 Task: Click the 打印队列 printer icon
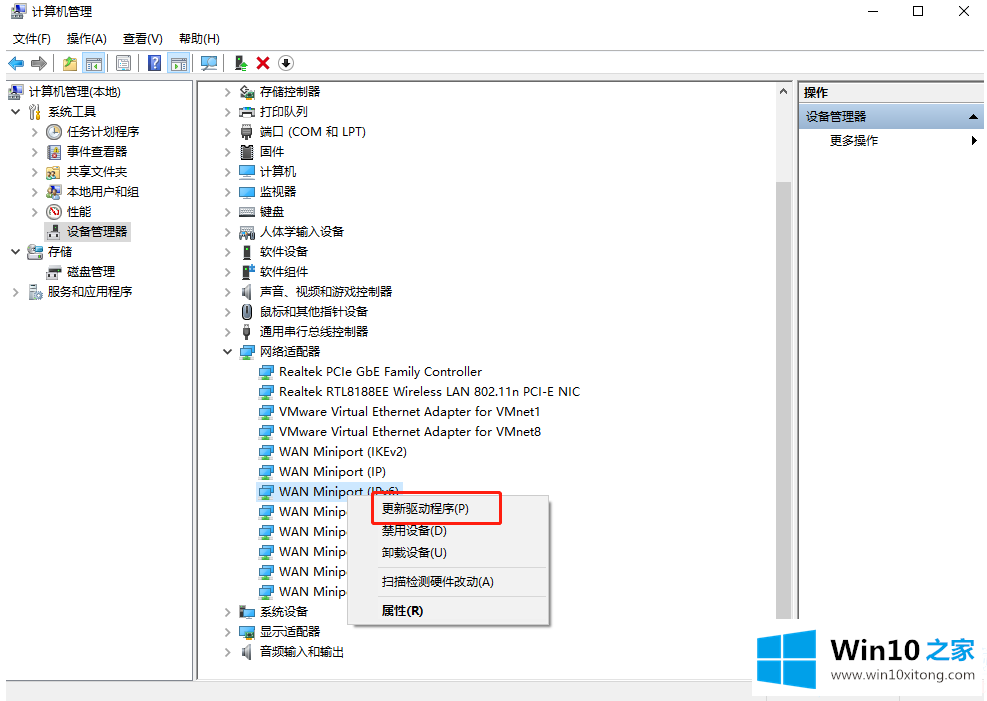247,112
